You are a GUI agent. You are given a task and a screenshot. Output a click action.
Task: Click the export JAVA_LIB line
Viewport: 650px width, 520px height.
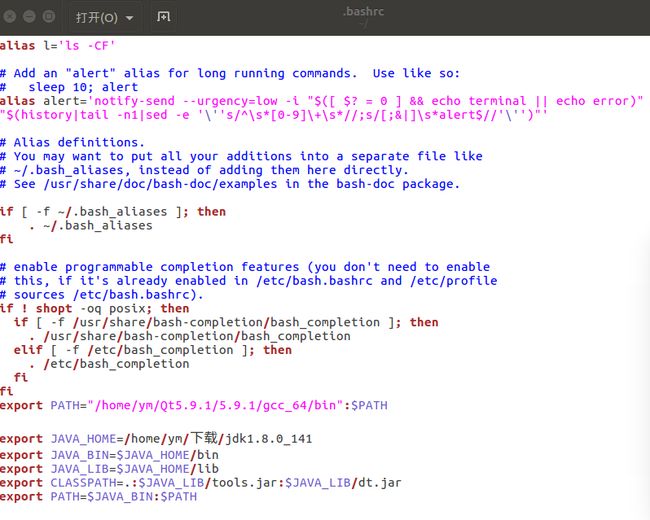click(x=109, y=469)
